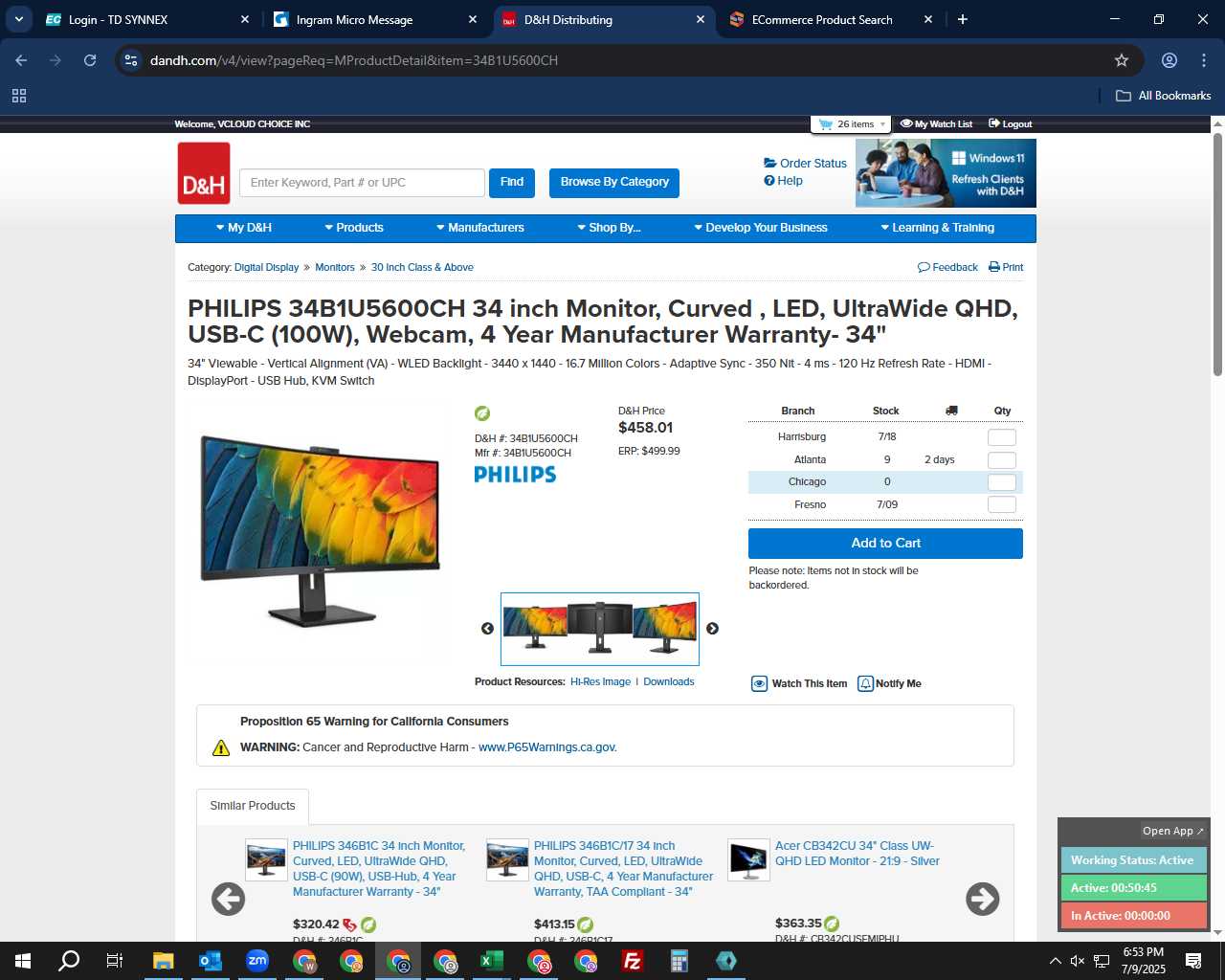
Task: Click the Windows 11 Refresh Clients banner
Action: tap(946, 173)
